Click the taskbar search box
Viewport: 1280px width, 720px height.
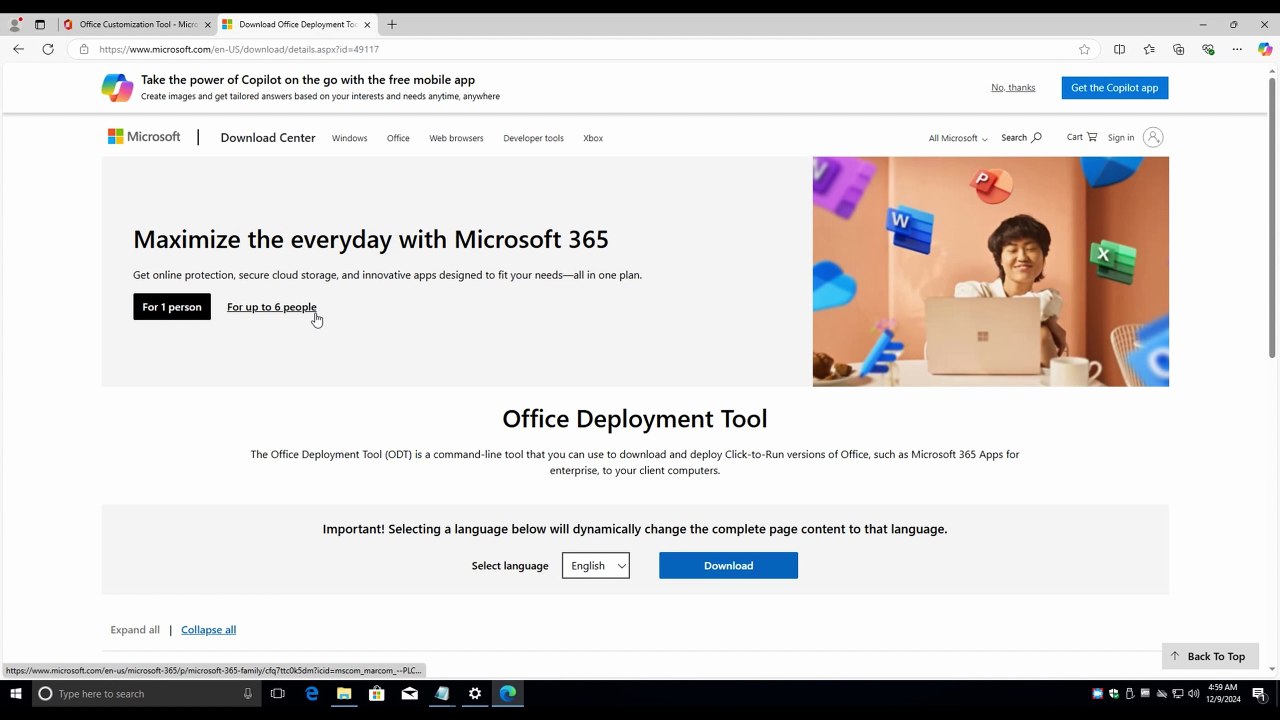[x=145, y=693]
